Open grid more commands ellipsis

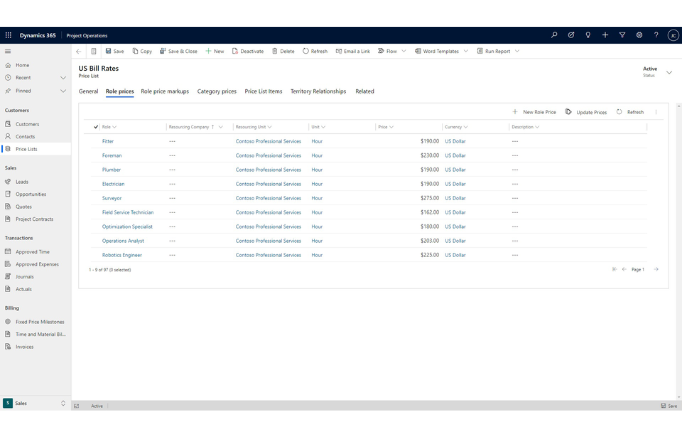(656, 112)
